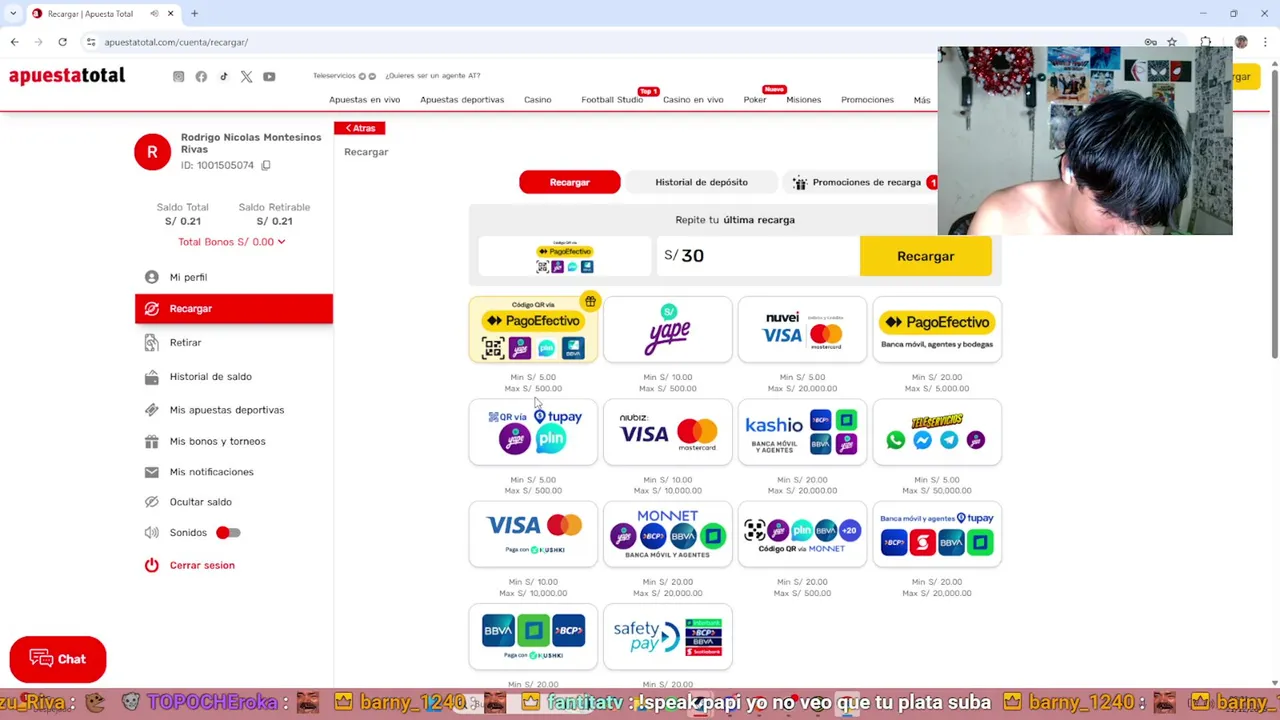Click the Retirar icon in sidebar
This screenshot has width=1280, height=720.
pyautogui.click(x=152, y=343)
